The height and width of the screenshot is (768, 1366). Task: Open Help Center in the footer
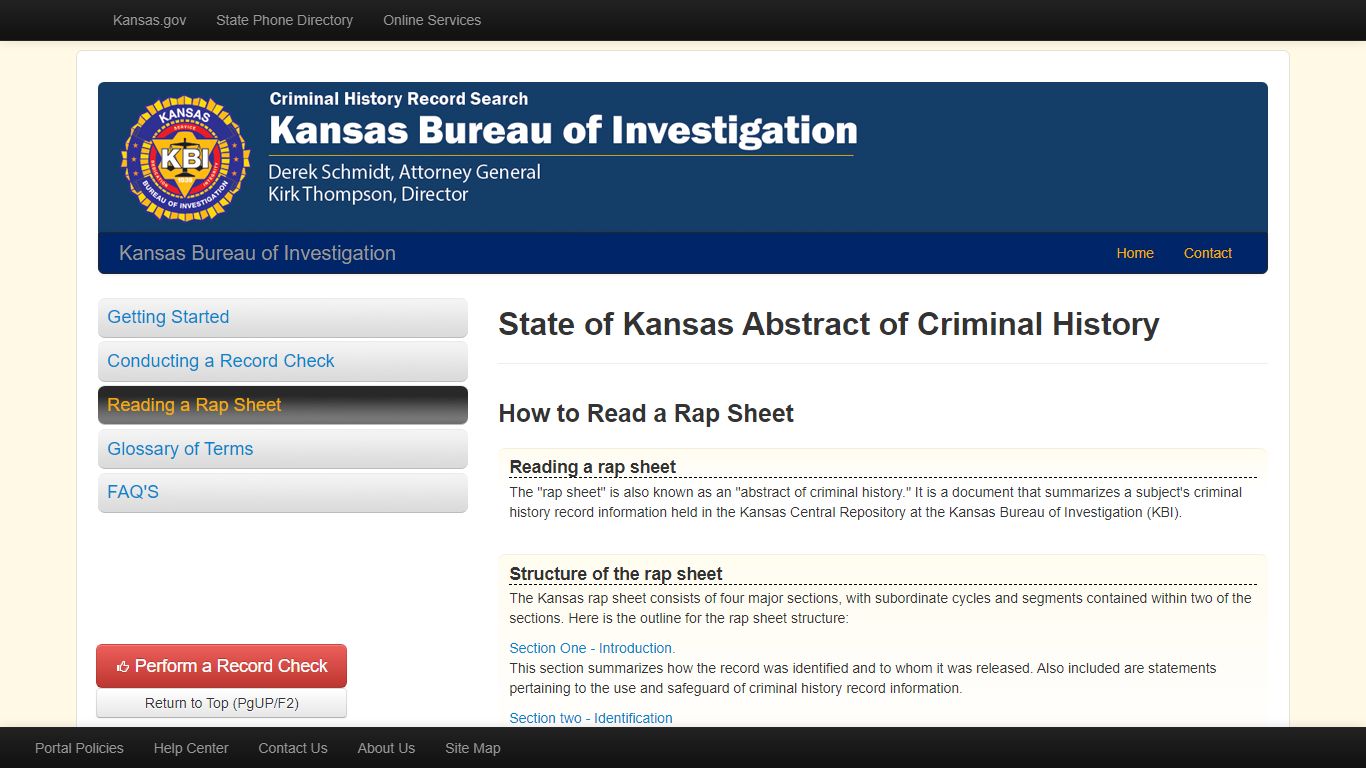191,748
